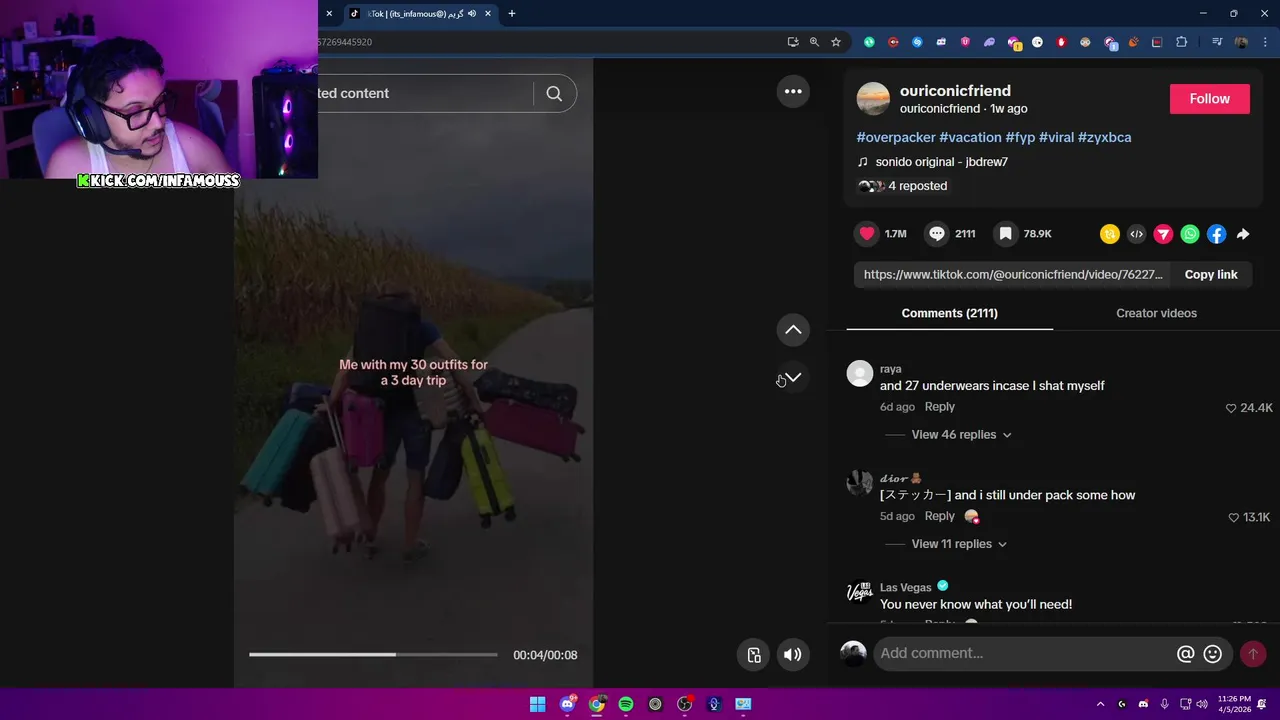Open emoji picker in comment box
Image resolution: width=1280 pixels, height=720 pixels.
point(1213,654)
